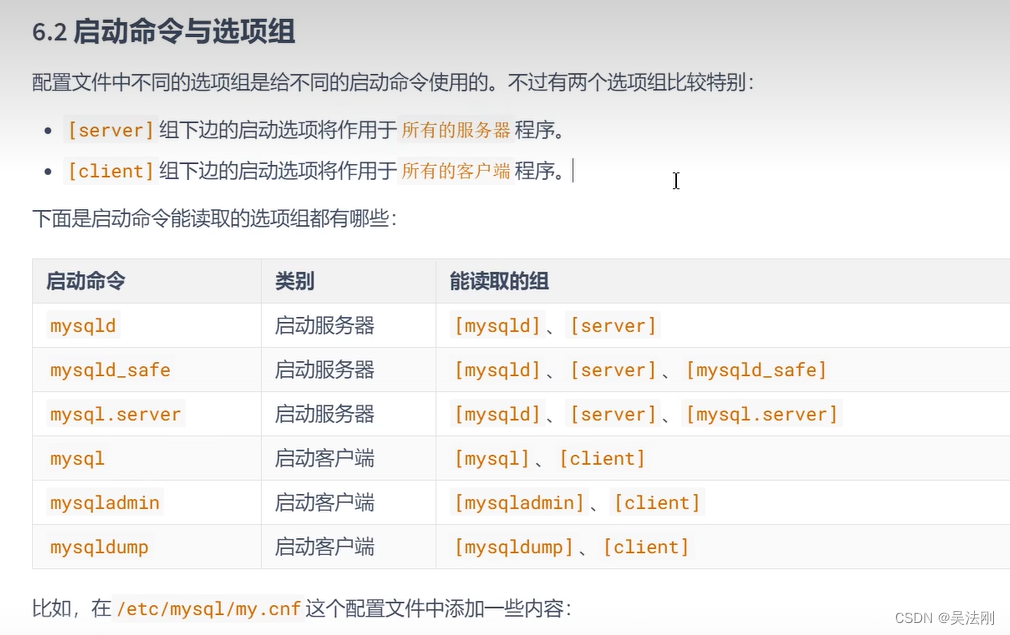
Task: Click the '[mysqld_safe]' group tag
Action: tap(756, 370)
